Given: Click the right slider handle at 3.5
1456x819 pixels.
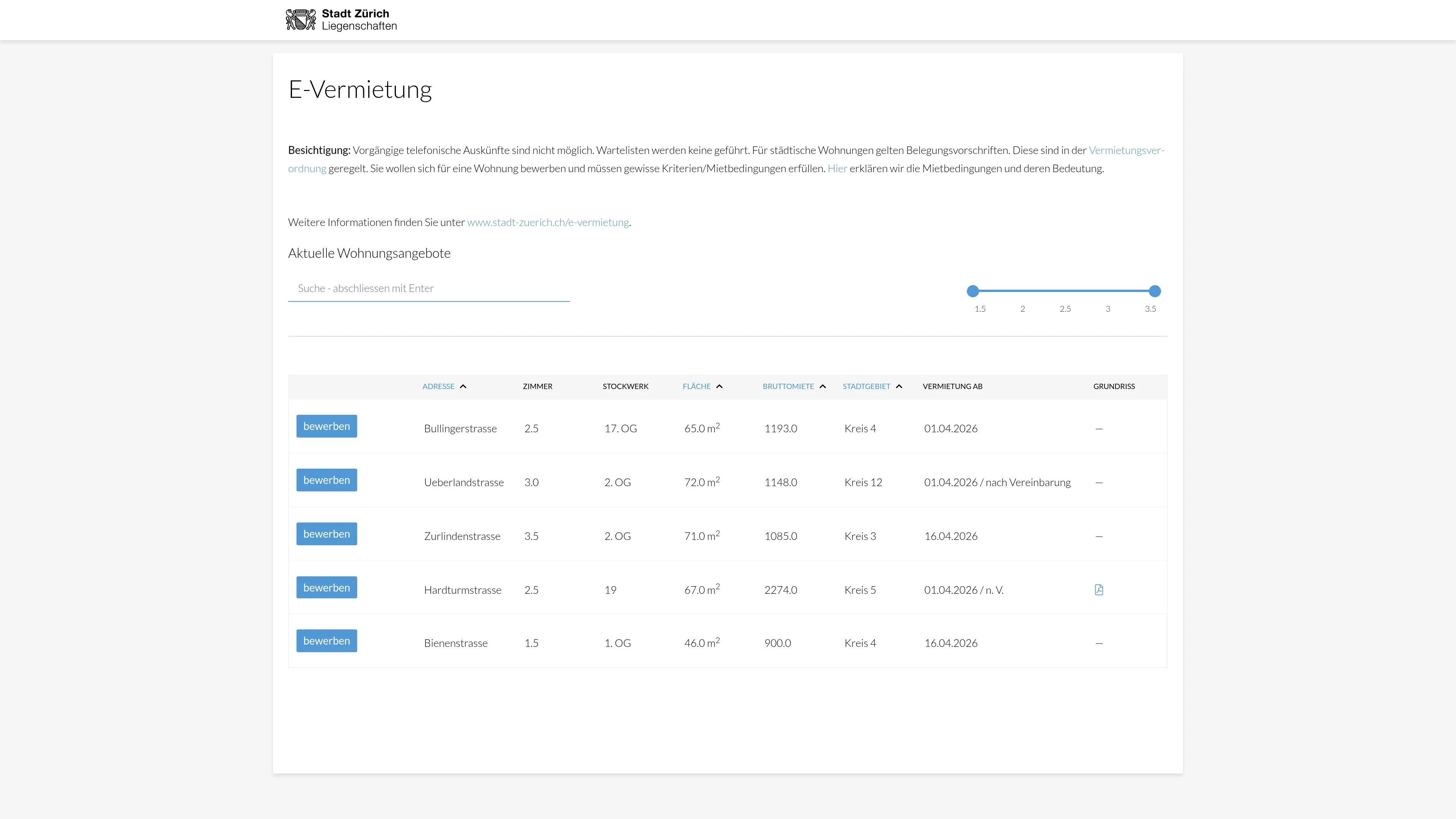Looking at the screenshot, I should click(x=1155, y=291).
